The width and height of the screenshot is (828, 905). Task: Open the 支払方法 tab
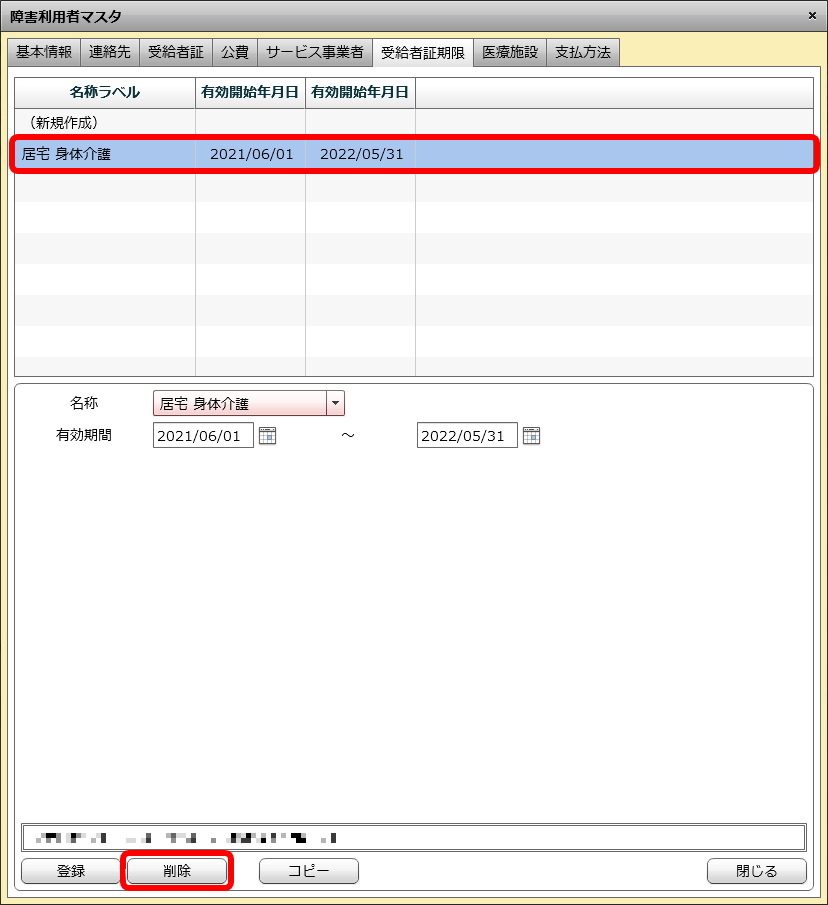click(x=583, y=52)
